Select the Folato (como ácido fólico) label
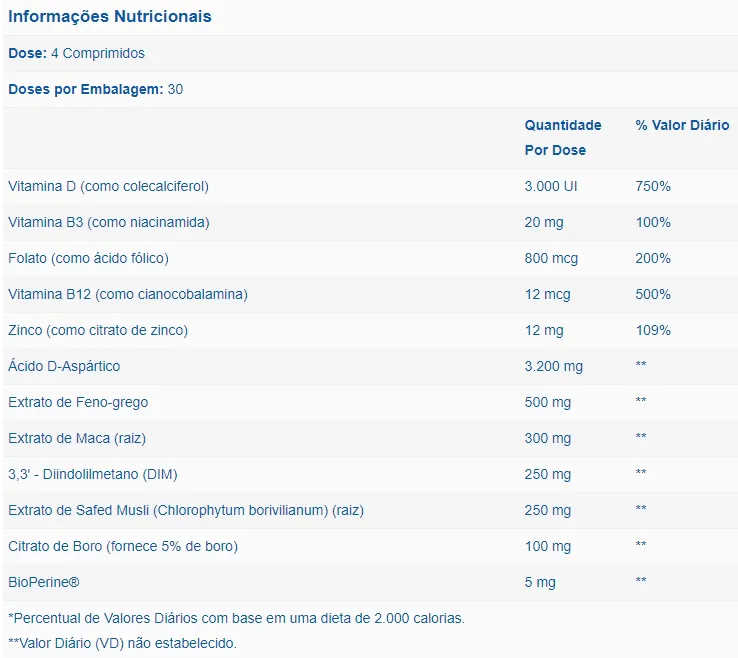The image size is (738, 658). [88, 258]
